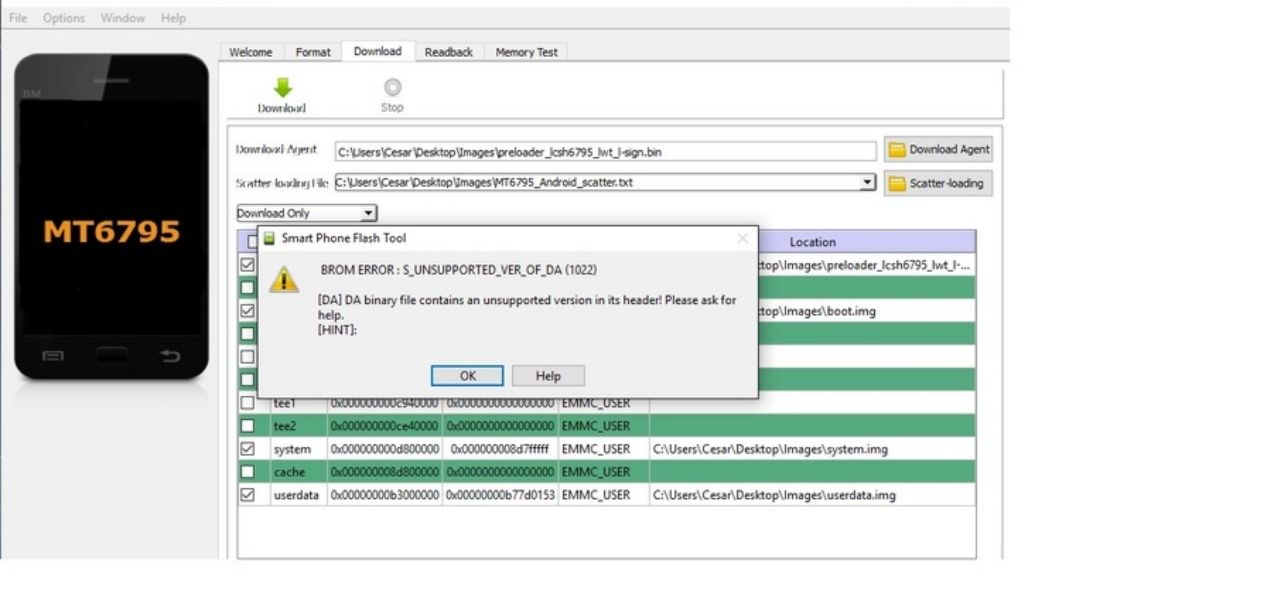Image resolution: width=1274 pixels, height=597 pixels.
Task: Uncheck the userdata partition checkbox
Action: point(247,495)
